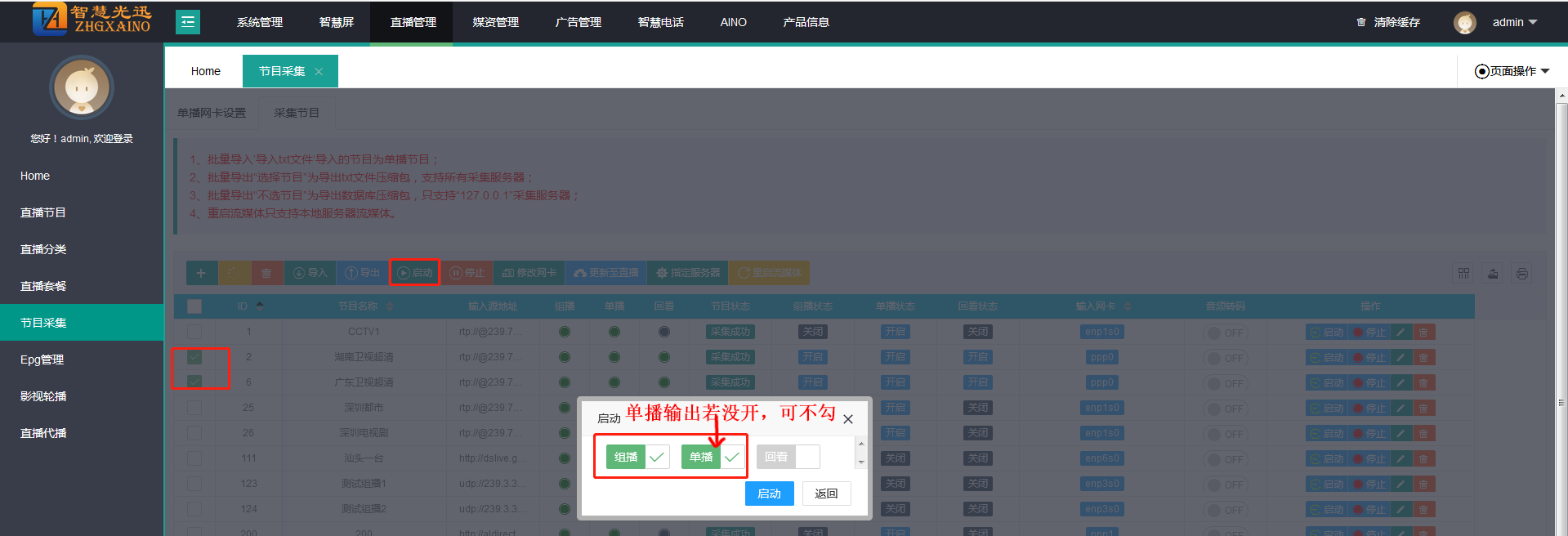Click the 清除缓存 clear cache trash icon
The image size is (1568, 536).
click(1360, 23)
